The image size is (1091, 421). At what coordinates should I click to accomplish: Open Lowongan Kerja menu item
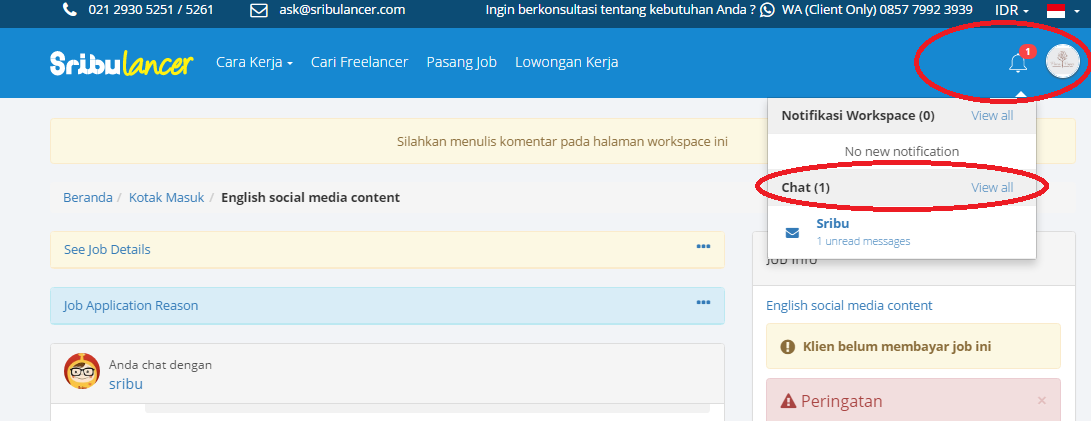566,62
